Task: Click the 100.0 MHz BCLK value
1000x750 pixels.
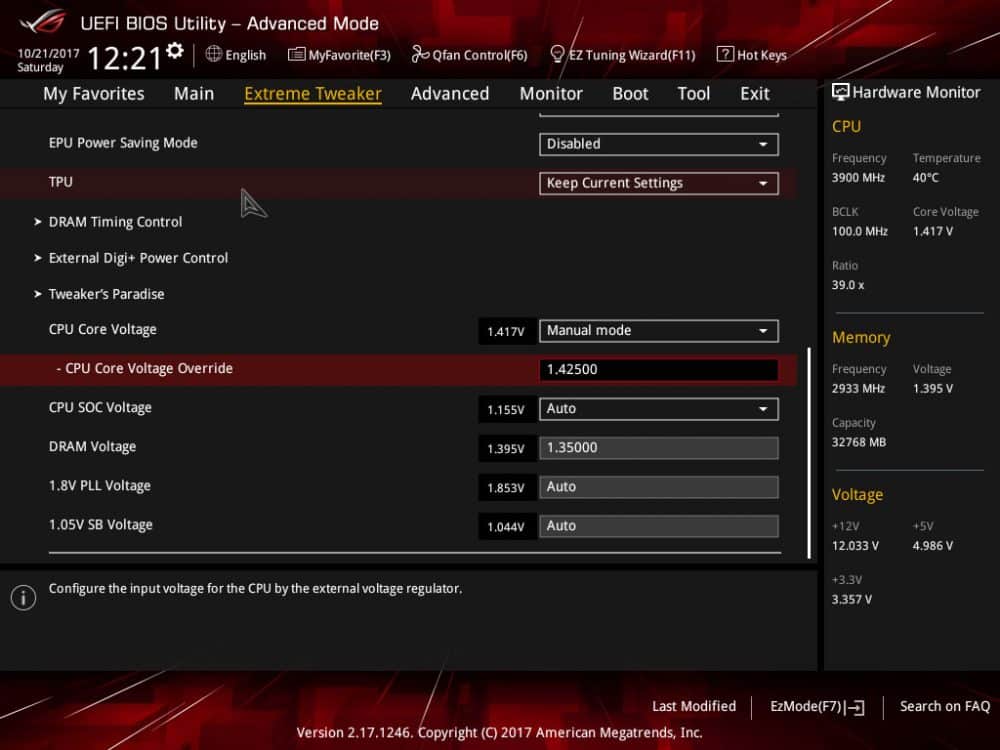Action: pos(860,232)
